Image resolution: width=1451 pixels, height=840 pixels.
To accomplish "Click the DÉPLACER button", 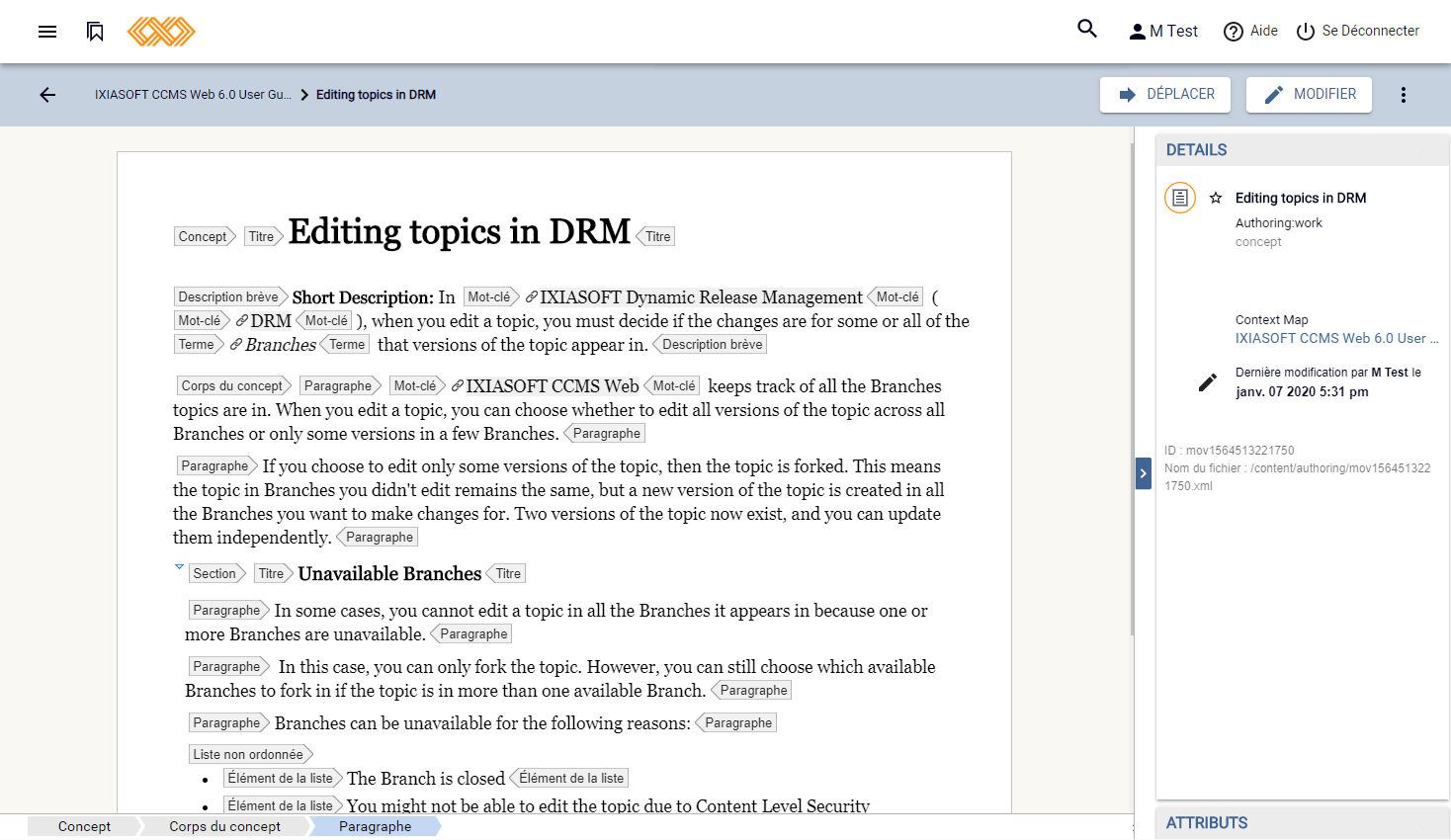I will (1165, 95).
